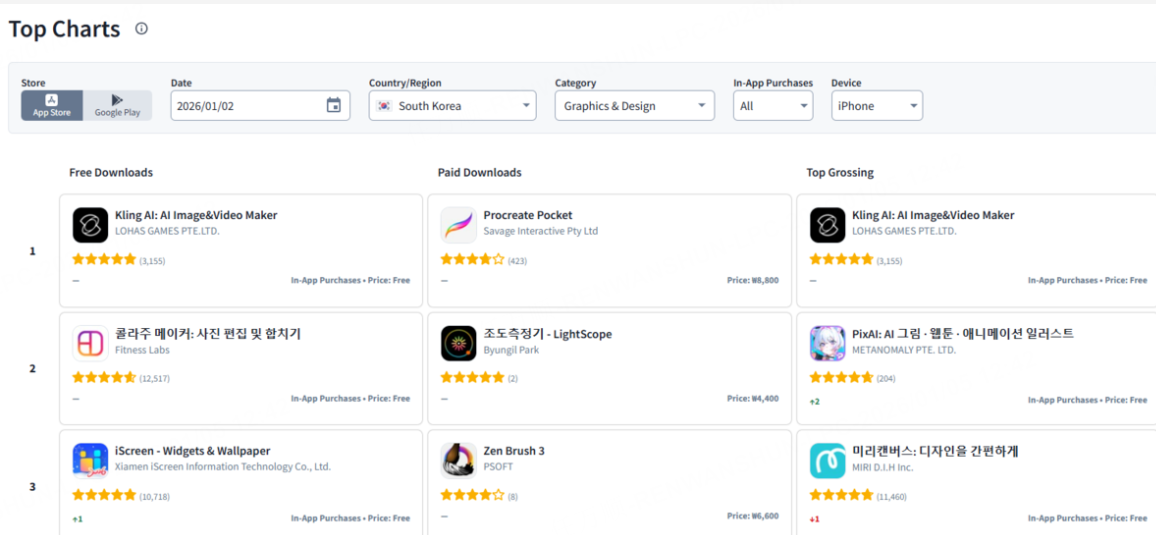Open Procreate Pocket app title
The image size is (1156, 535).
point(528,215)
